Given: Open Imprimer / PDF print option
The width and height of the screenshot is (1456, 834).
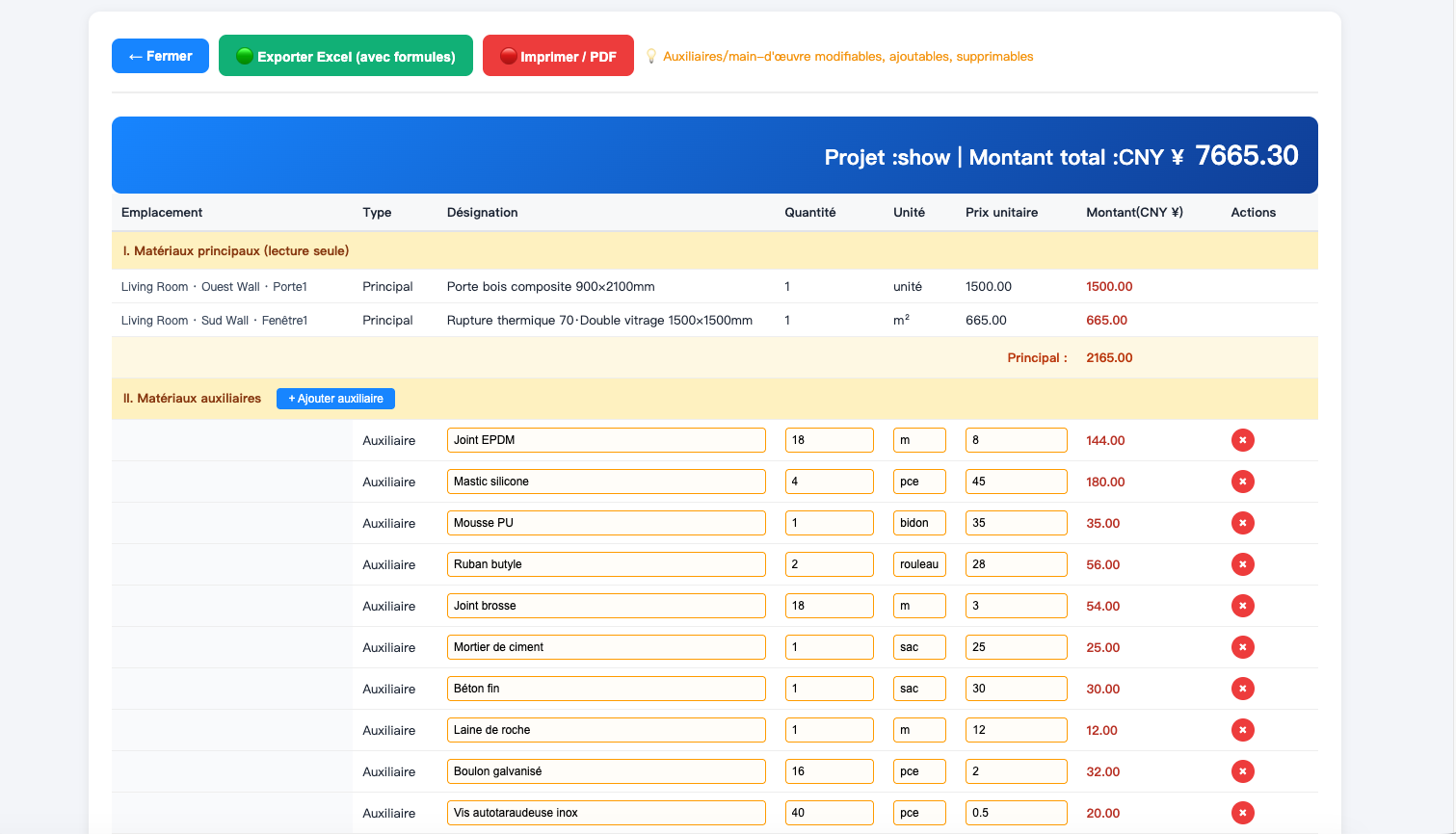Looking at the screenshot, I should click(558, 56).
